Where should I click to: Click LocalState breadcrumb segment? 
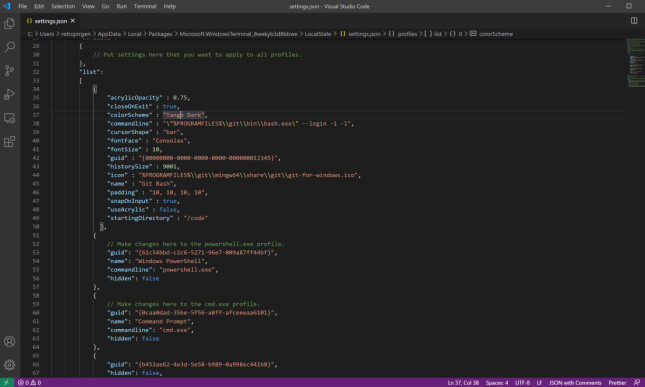(x=318, y=34)
